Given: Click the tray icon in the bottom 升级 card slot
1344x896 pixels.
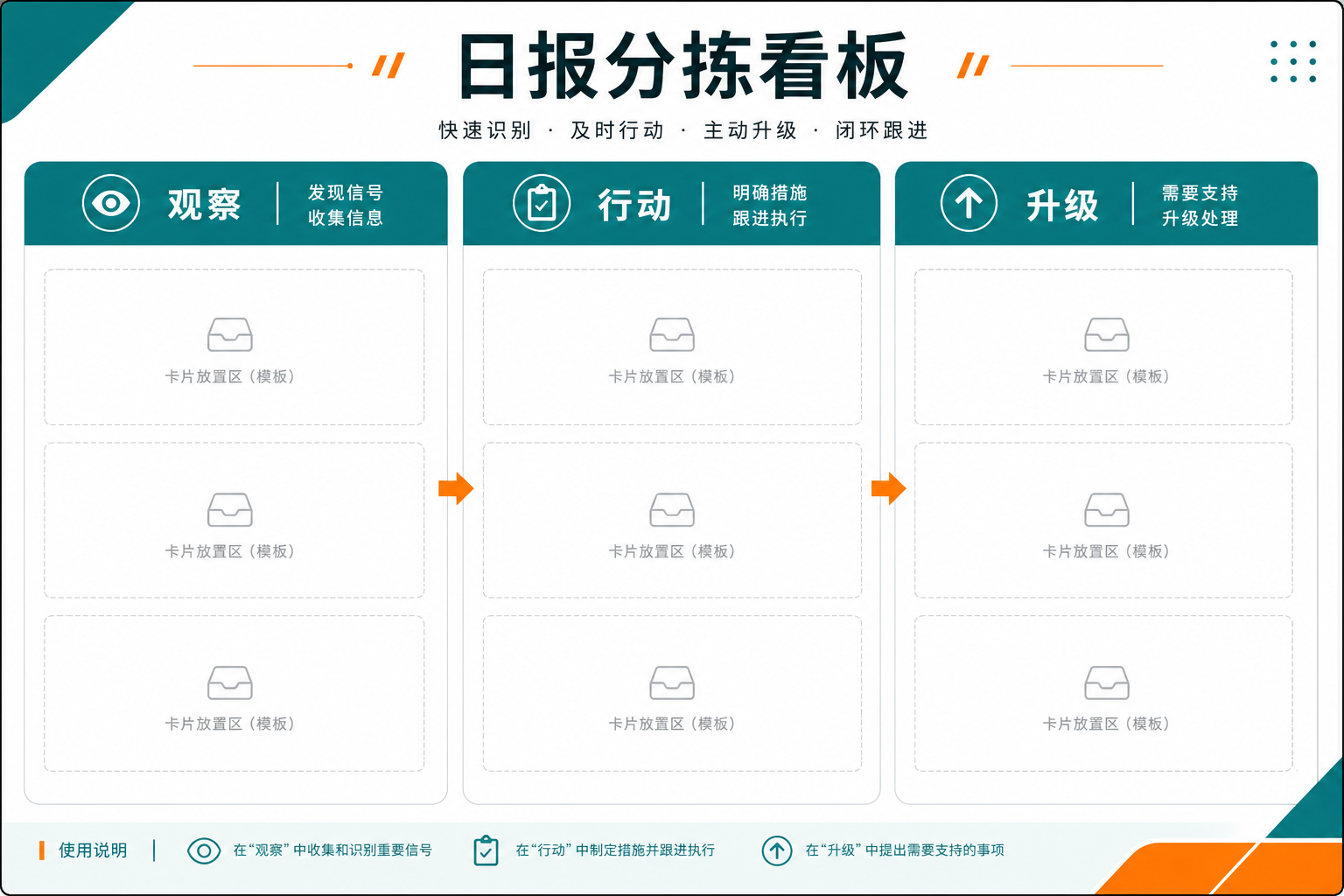Looking at the screenshot, I should 1107,682.
